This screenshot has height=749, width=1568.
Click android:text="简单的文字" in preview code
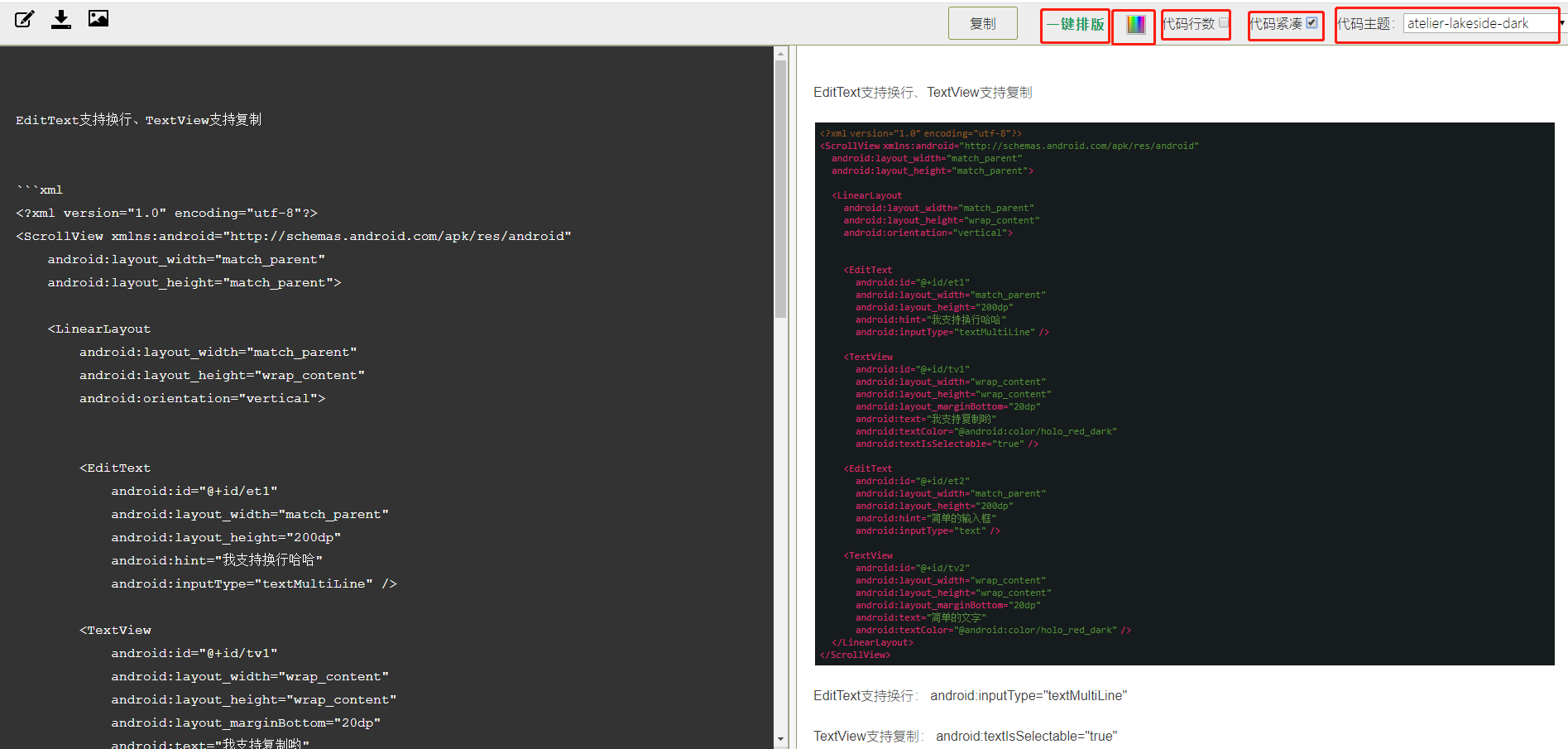tap(921, 617)
